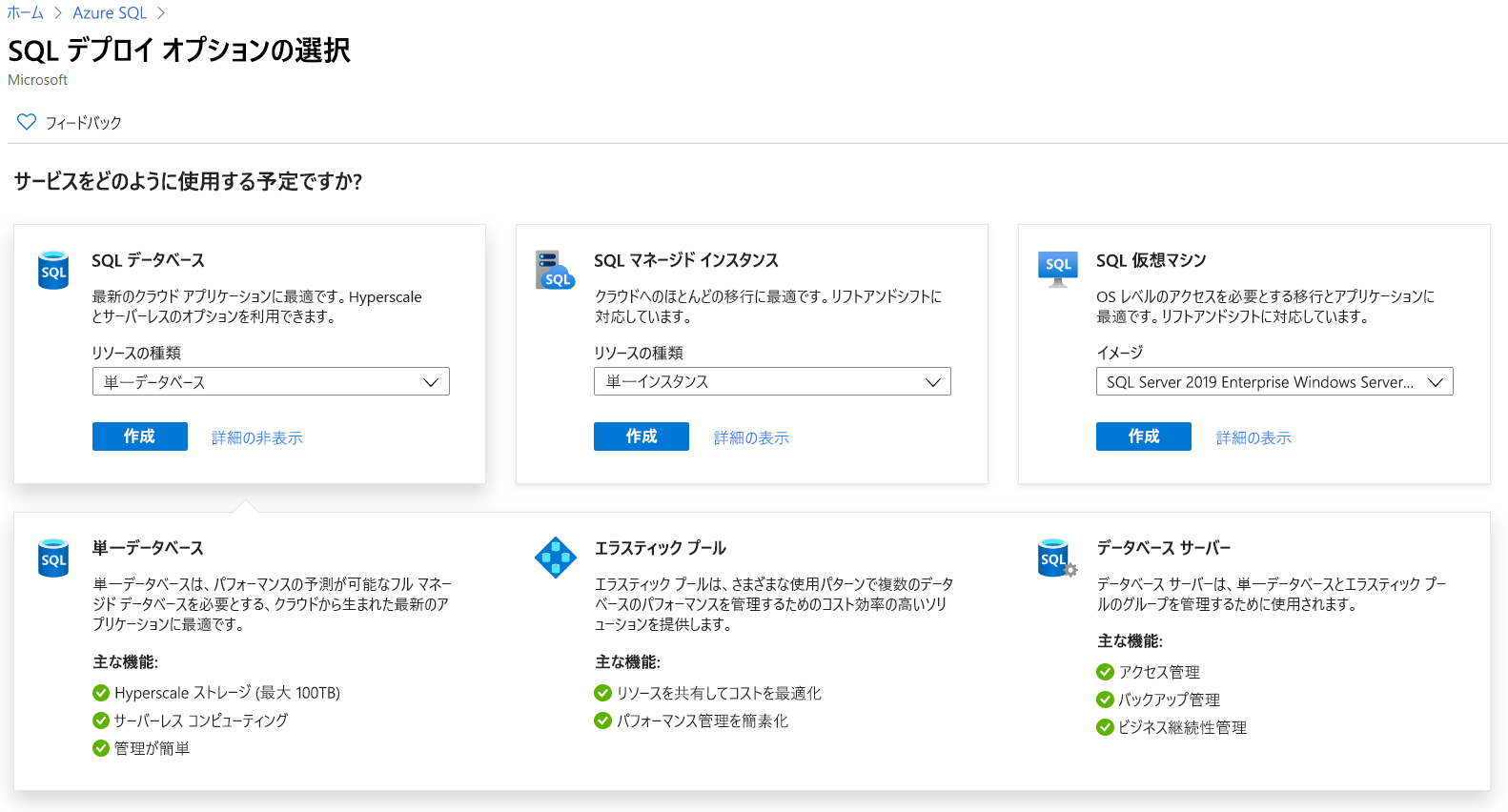
Task: Click the heart feedback icon
Action: (x=27, y=122)
